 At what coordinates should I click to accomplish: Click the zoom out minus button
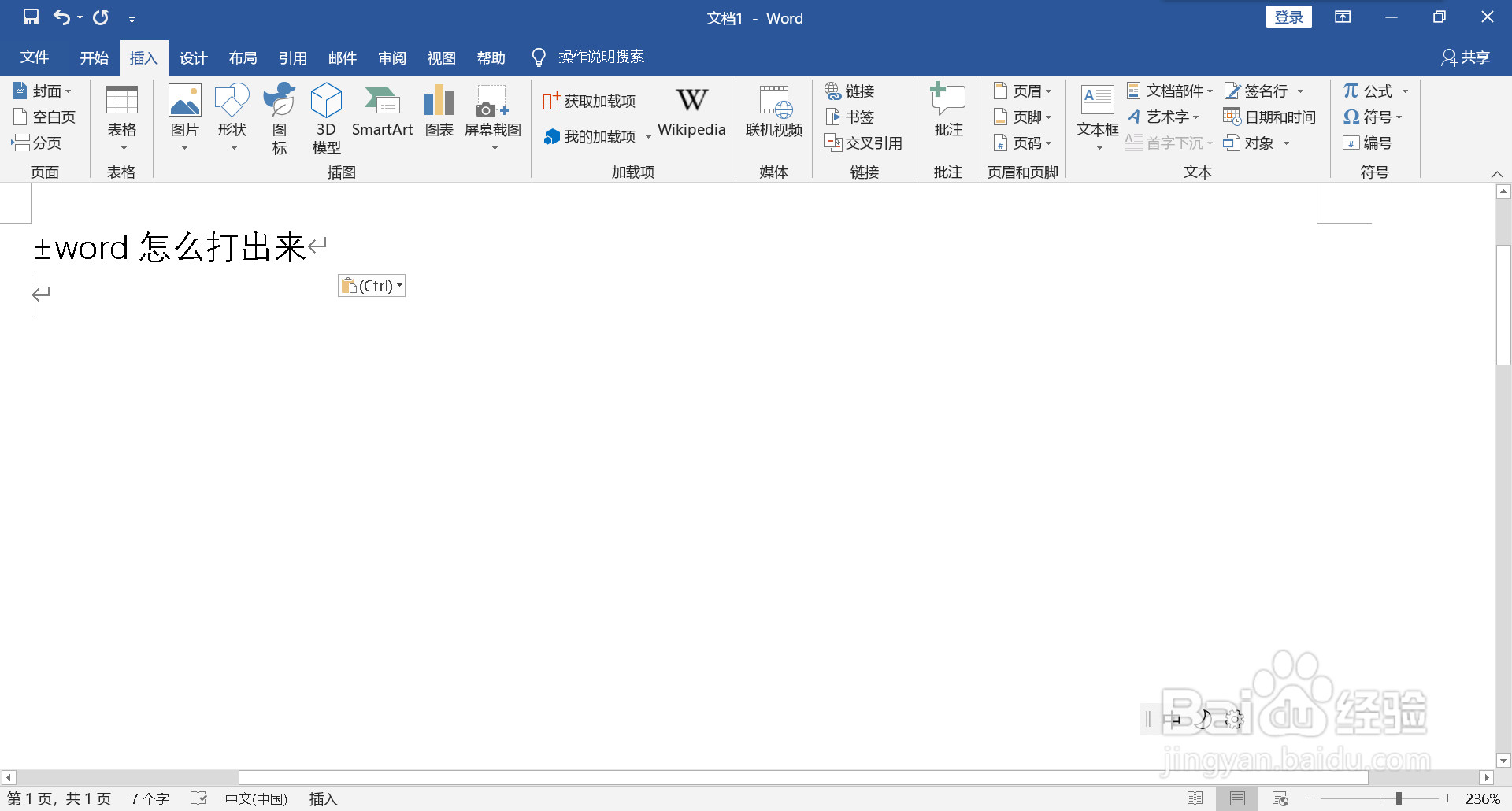tap(1310, 798)
